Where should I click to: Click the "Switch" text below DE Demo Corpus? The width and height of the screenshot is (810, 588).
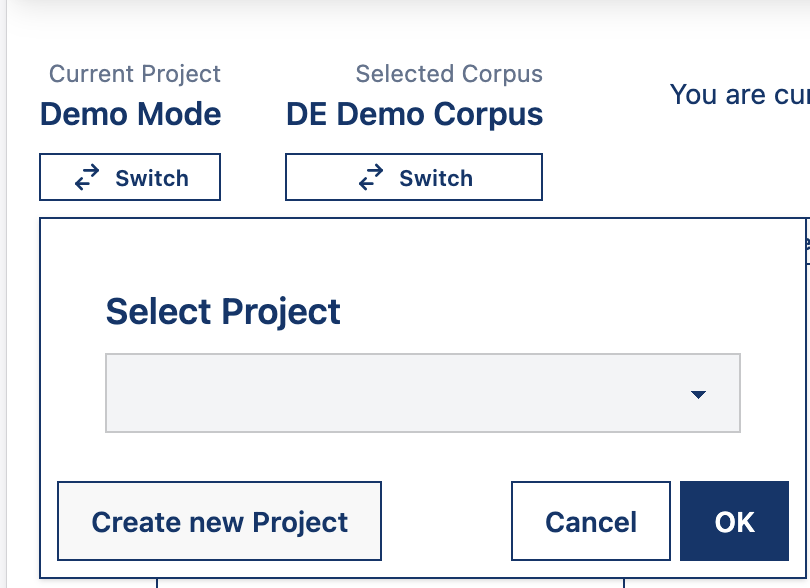click(436, 178)
